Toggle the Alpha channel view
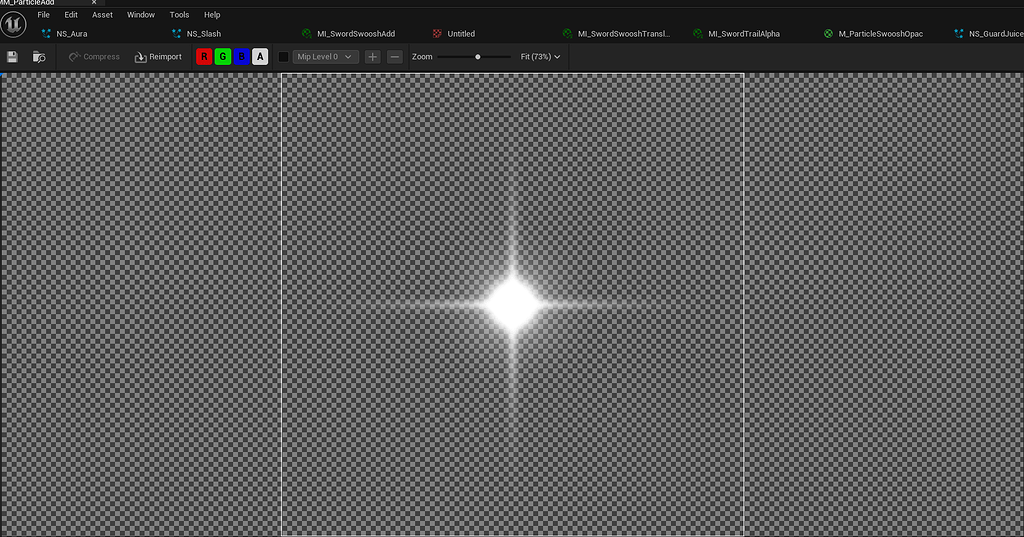Viewport: 1024px width, 537px height. pos(260,57)
